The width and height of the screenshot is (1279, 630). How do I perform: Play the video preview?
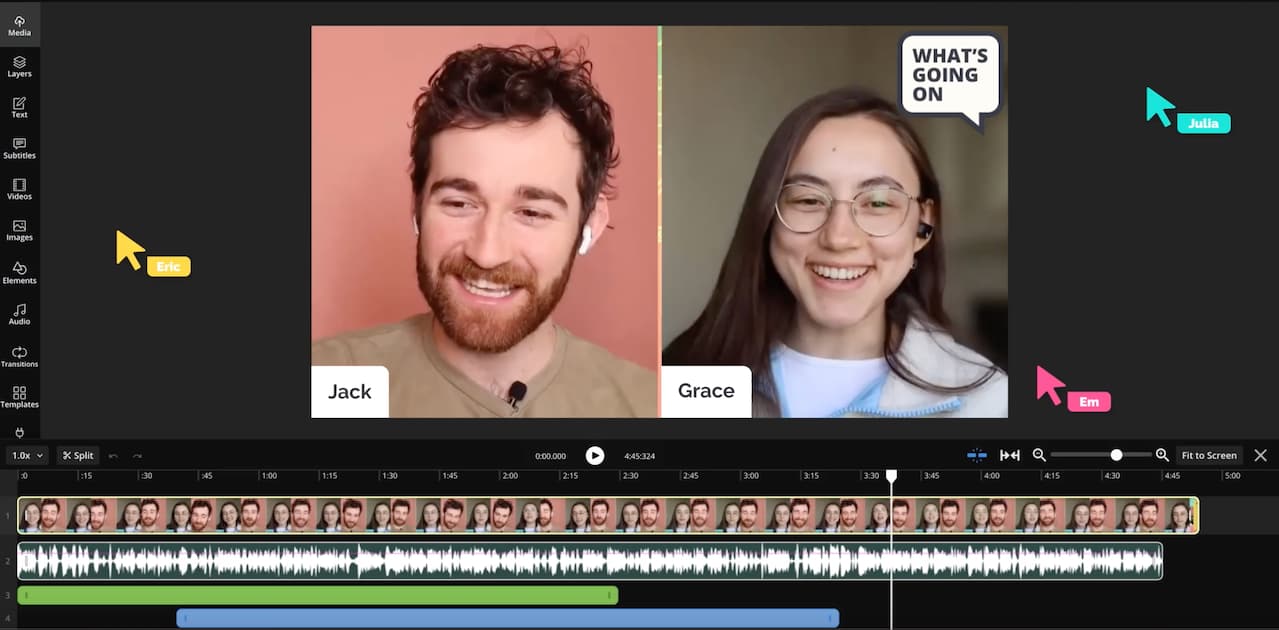tap(595, 455)
